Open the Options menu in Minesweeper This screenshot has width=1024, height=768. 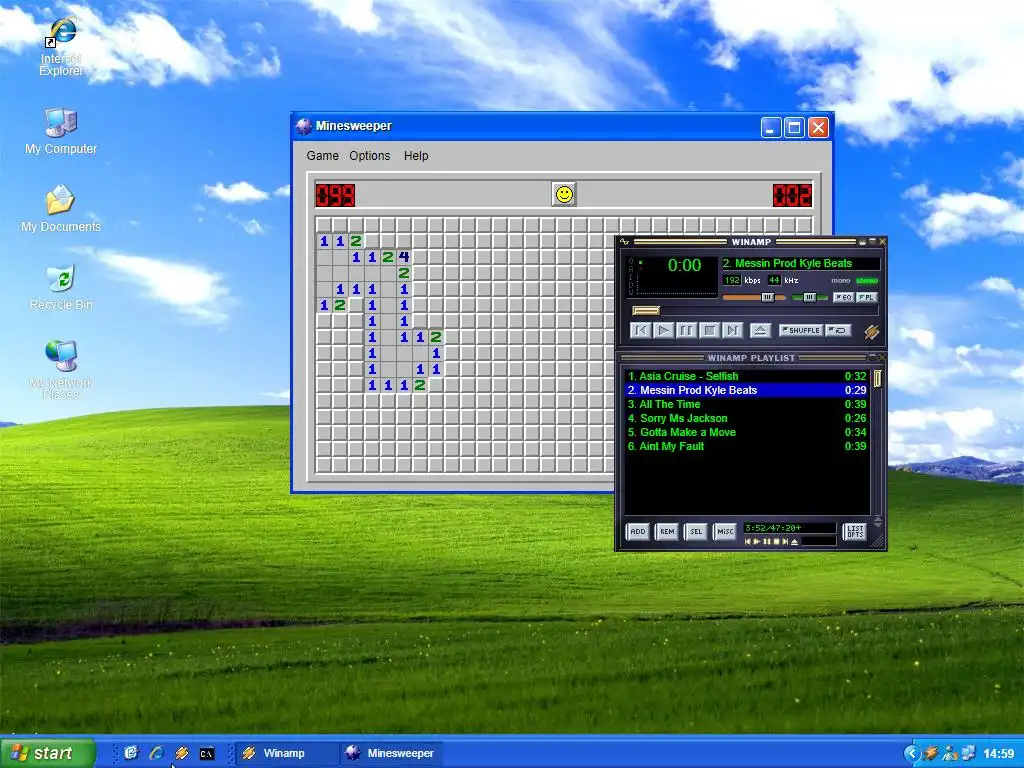[x=370, y=155]
